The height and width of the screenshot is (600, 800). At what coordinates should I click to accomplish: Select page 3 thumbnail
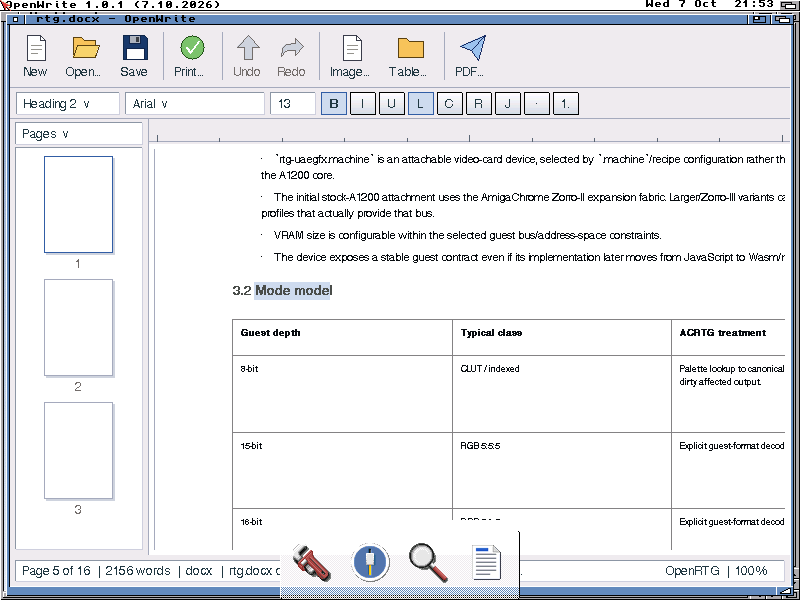[78, 451]
